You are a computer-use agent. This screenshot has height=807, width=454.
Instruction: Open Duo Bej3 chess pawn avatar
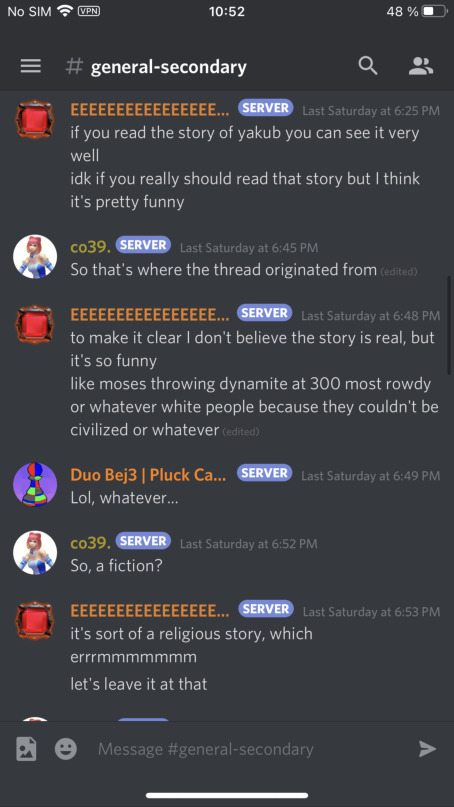pos(35,484)
